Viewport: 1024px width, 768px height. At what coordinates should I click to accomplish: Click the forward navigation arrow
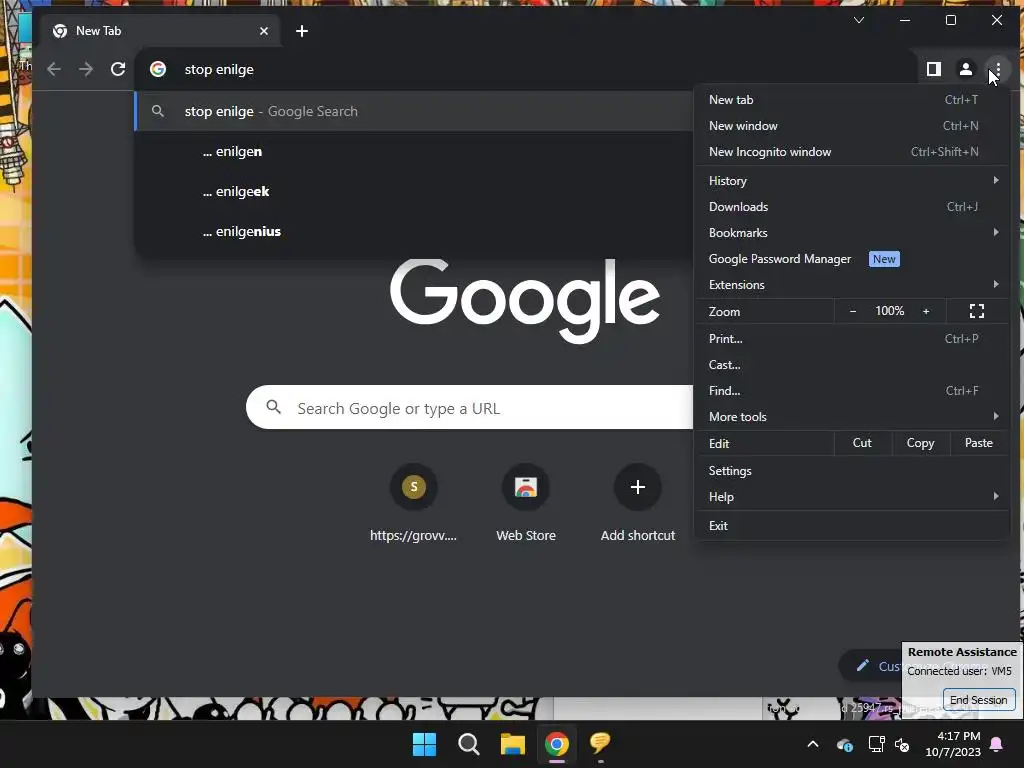pyautogui.click(x=86, y=69)
